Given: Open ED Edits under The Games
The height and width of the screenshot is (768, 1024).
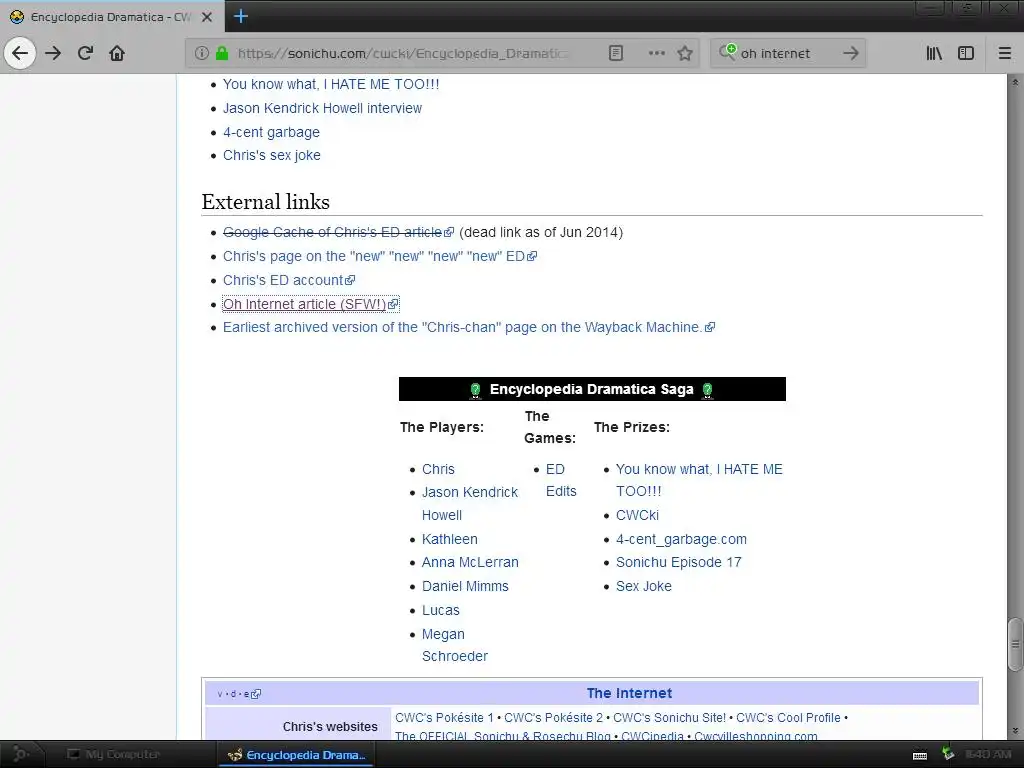Looking at the screenshot, I should 561,480.
